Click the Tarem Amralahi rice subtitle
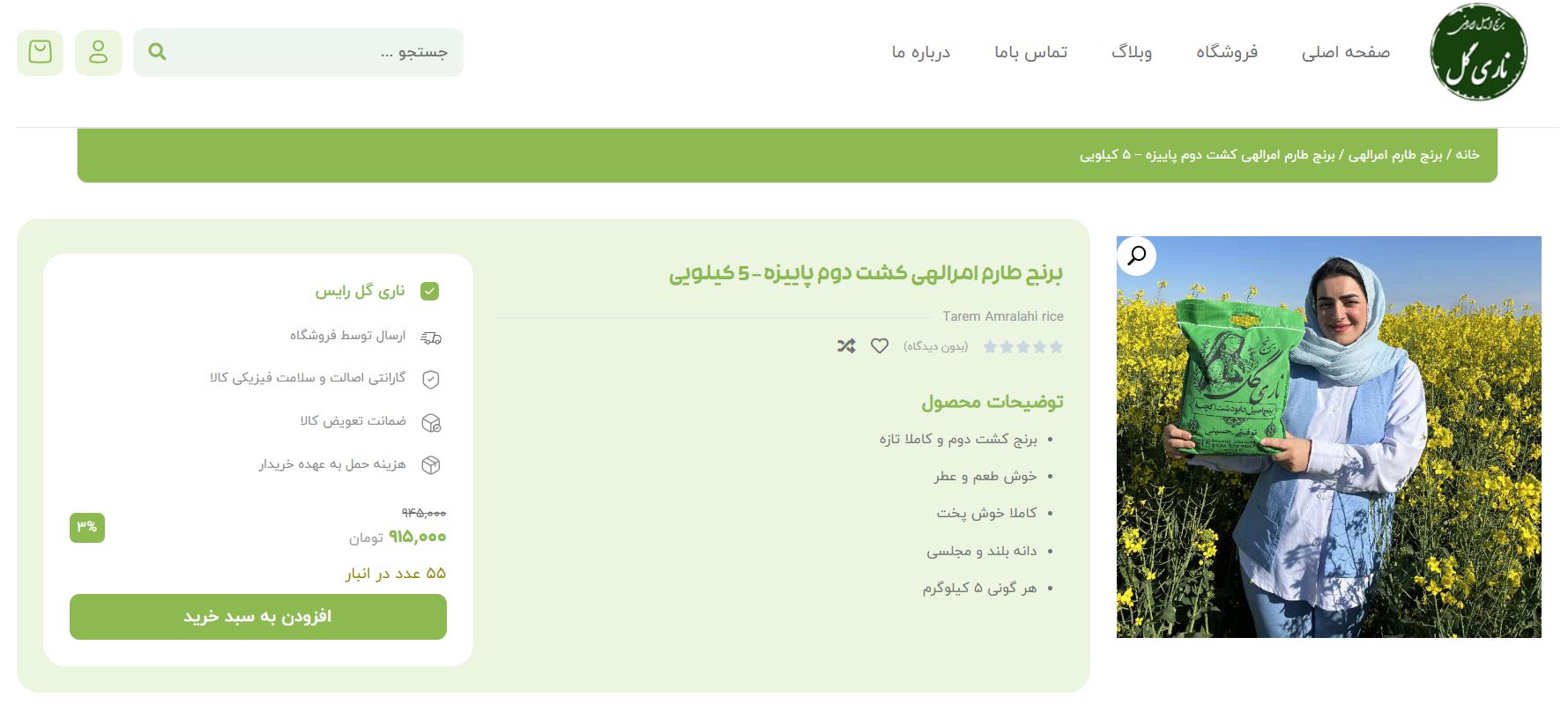The height and width of the screenshot is (712, 1568). (x=1003, y=316)
